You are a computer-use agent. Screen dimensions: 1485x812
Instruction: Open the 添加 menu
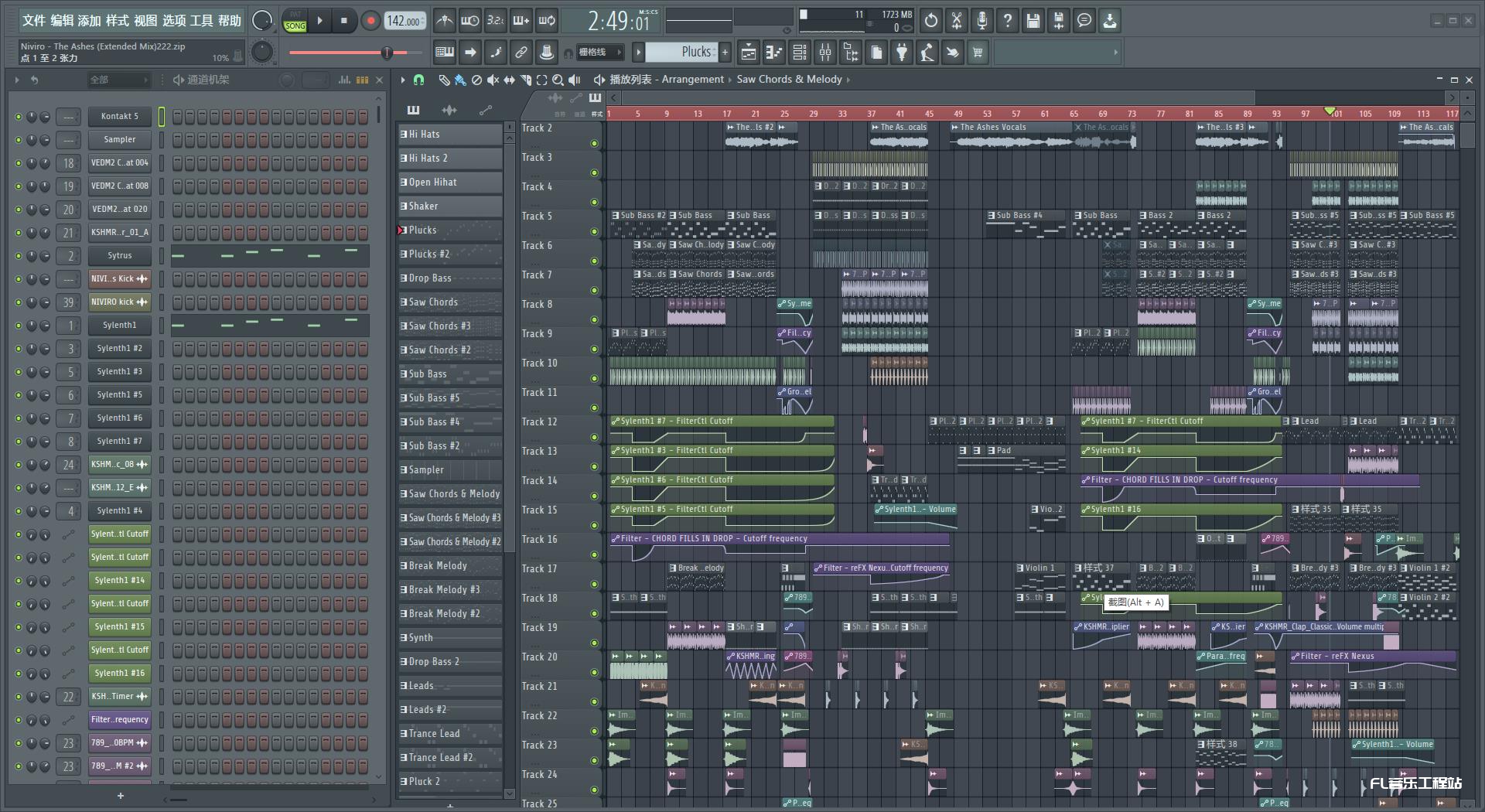tap(90, 21)
